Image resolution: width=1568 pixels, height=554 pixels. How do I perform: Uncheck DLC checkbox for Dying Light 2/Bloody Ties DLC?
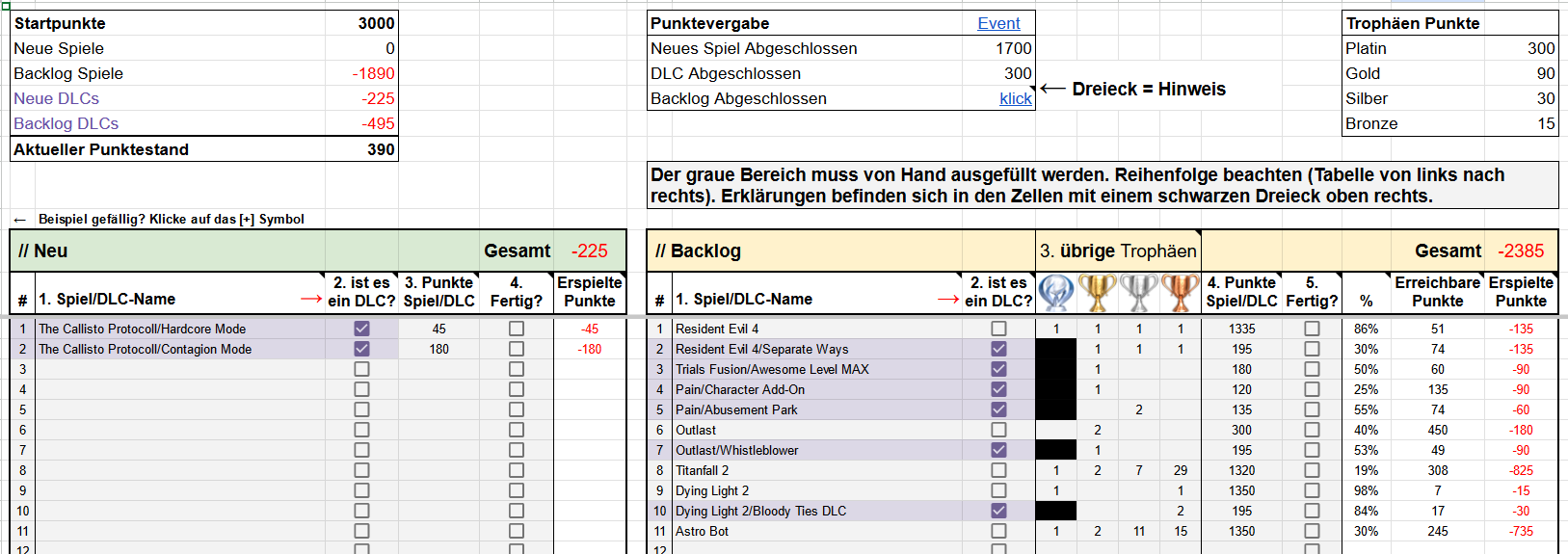coord(998,511)
